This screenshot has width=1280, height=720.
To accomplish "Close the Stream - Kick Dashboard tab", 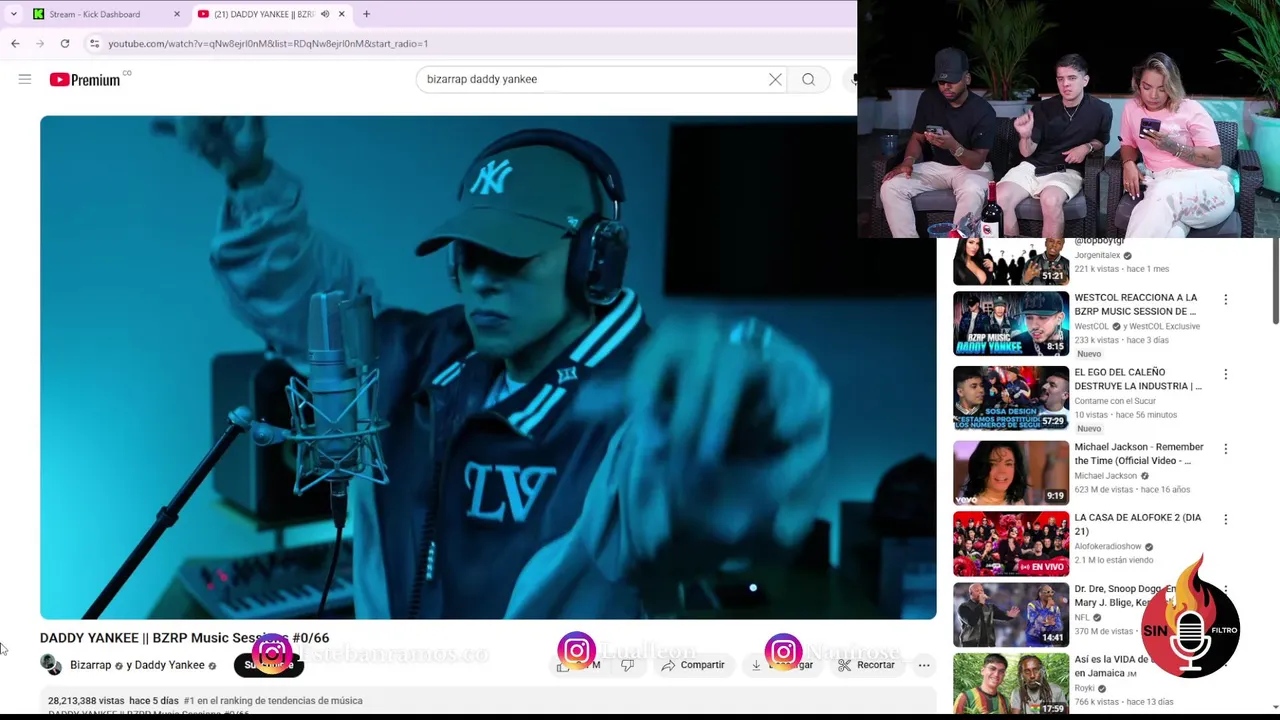I will 177,14.
